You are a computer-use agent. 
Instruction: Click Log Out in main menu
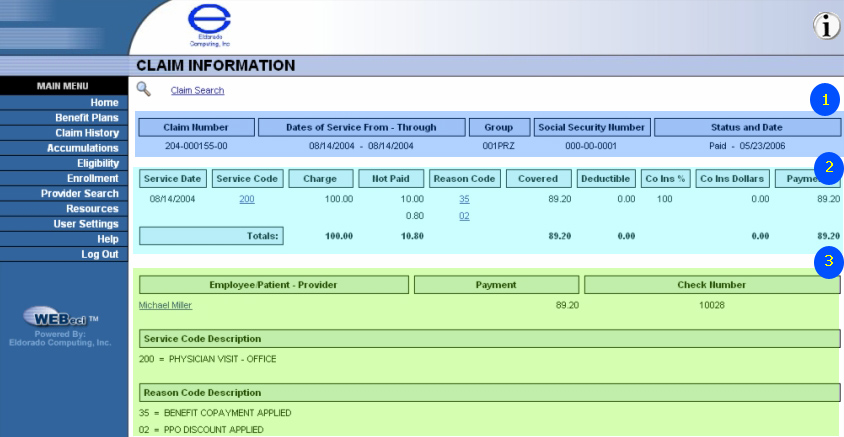point(100,254)
